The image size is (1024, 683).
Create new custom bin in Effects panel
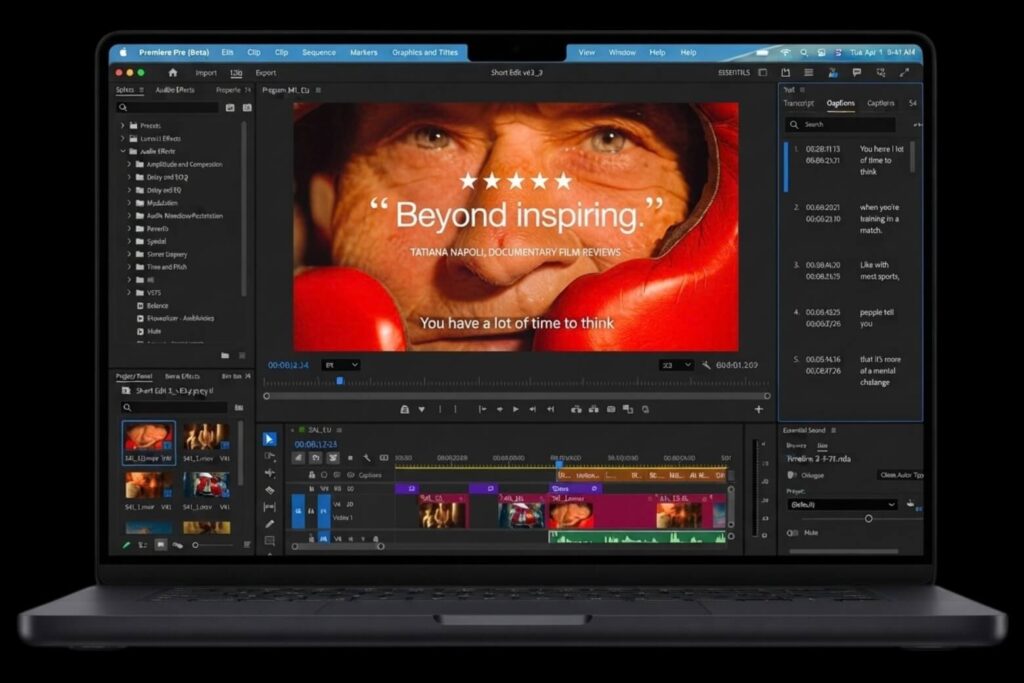click(x=225, y=355)
